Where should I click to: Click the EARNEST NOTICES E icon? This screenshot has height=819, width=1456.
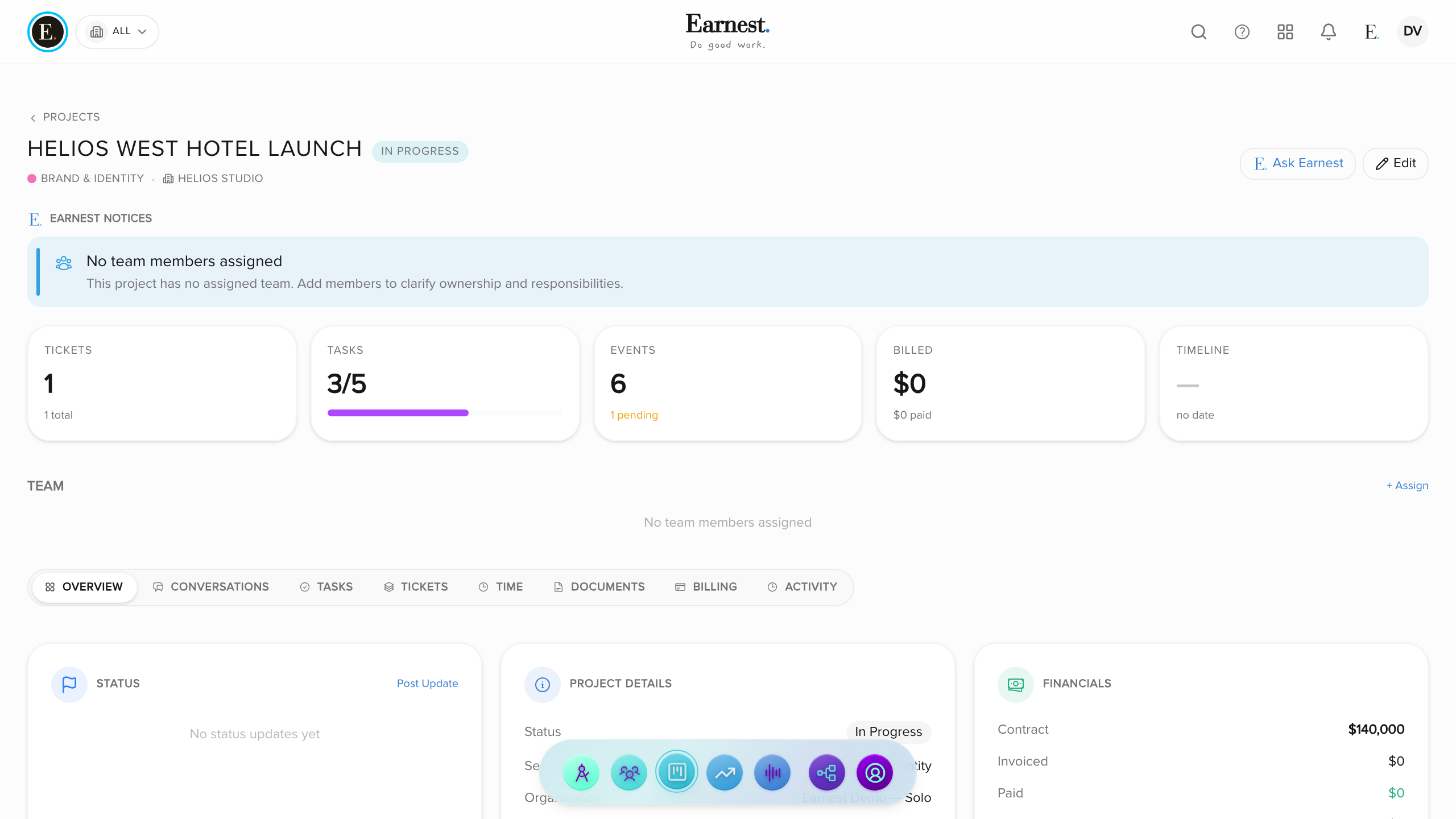(x=35, y=219)
